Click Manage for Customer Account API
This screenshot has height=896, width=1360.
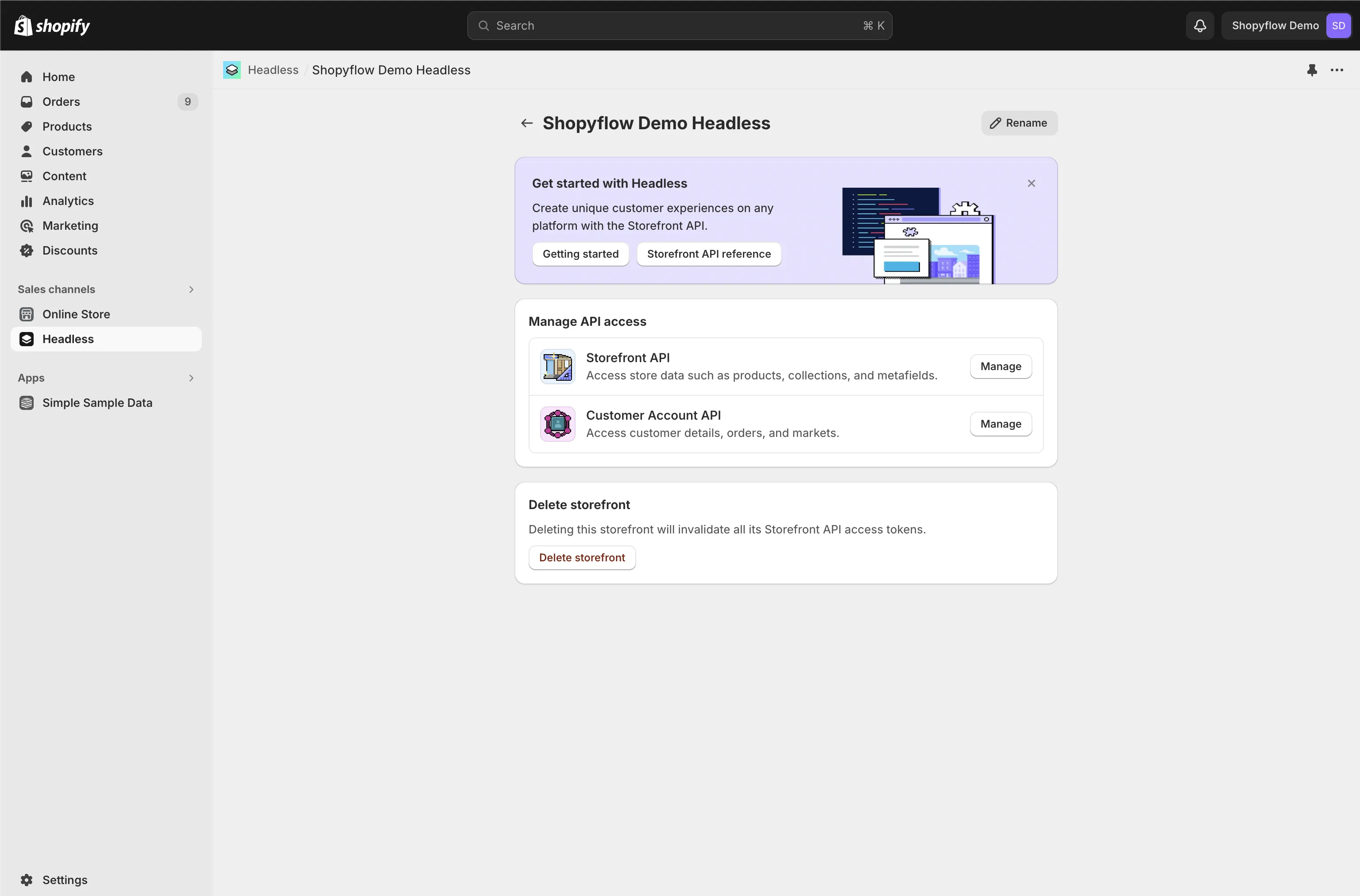point(1001,424)
